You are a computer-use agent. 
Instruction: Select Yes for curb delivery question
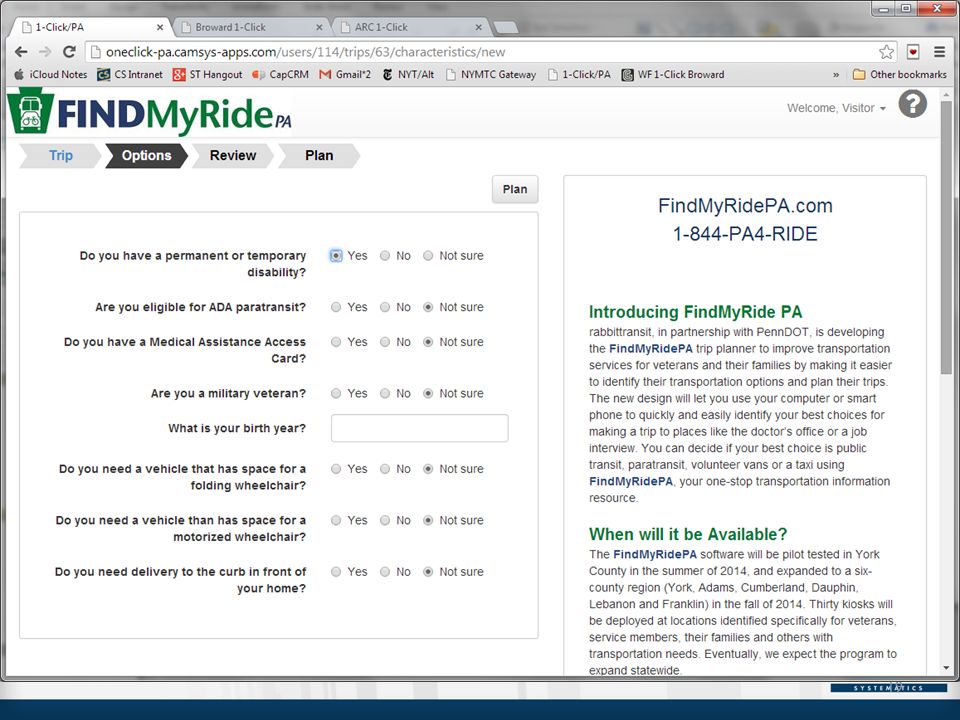336,572
